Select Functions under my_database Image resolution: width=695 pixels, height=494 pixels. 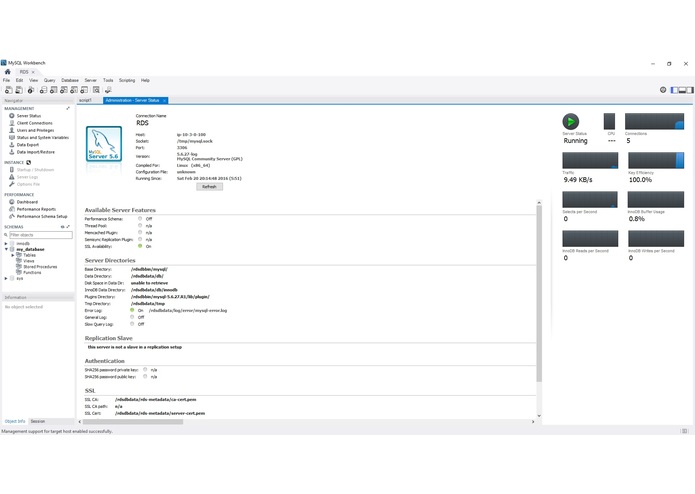(32, 272)
